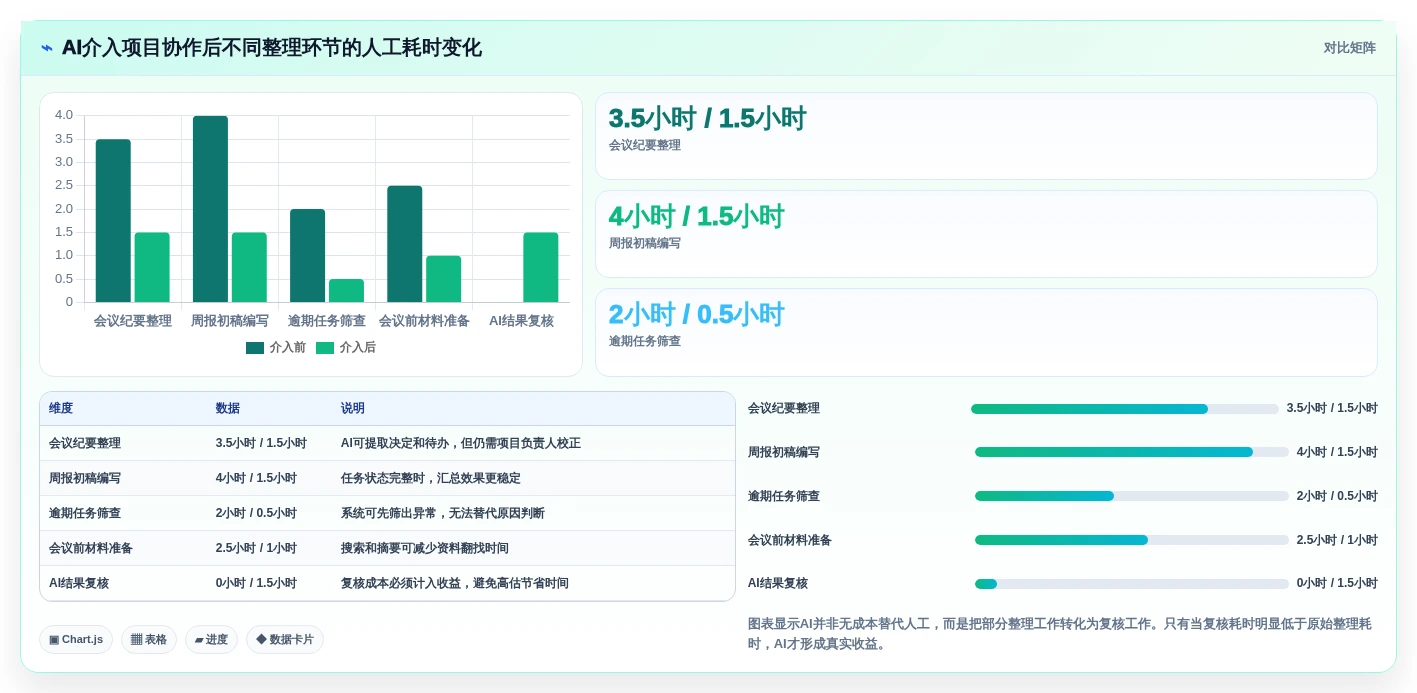This screenshot has height=693, width=1417.
Task: Click the 数据 column header
Action: tap(228, 408)
